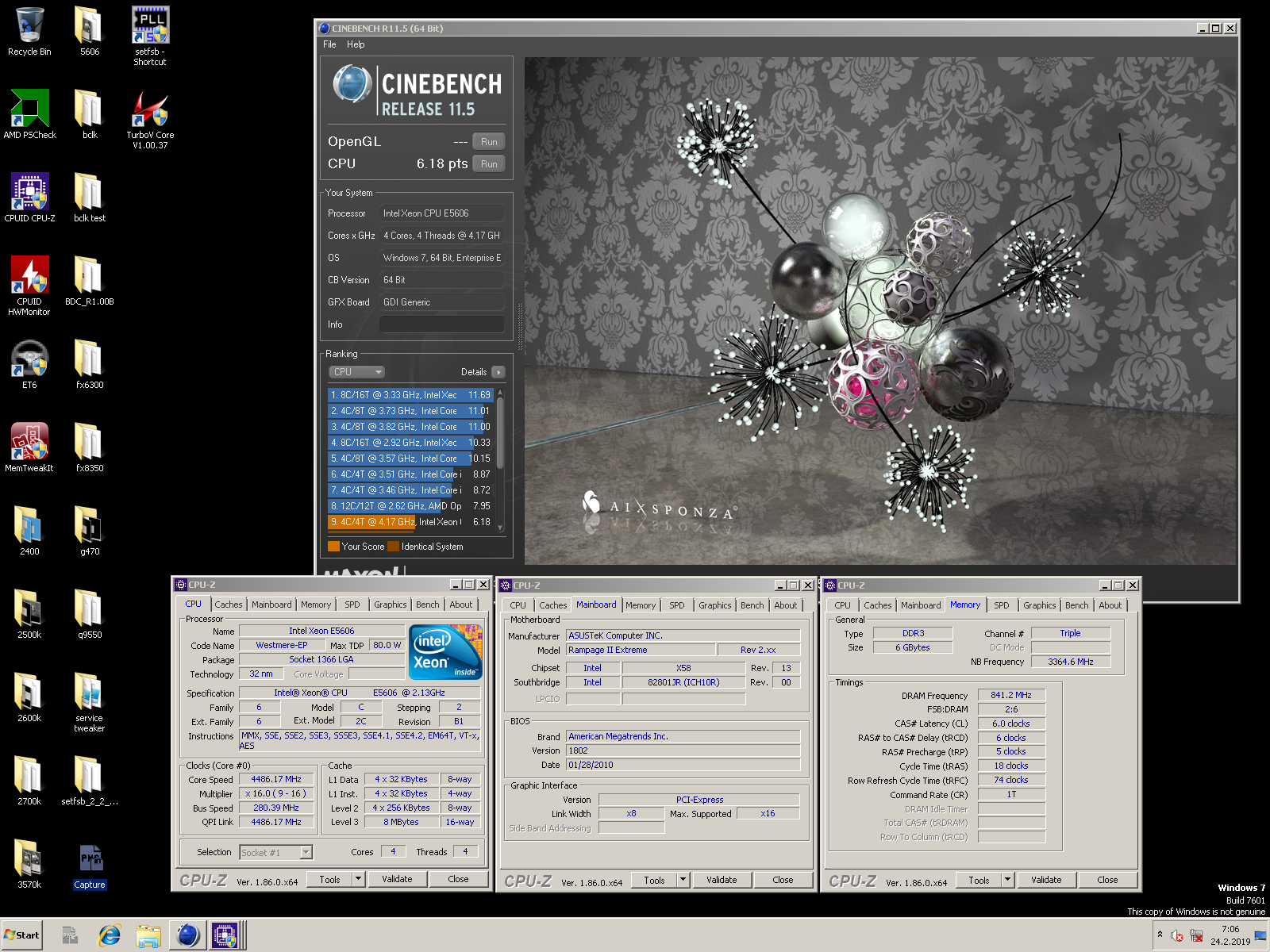The height and width of the screenshot is (952, 1270).
Task: Click the Info input field in Cinebench
Action: point(441,324)
